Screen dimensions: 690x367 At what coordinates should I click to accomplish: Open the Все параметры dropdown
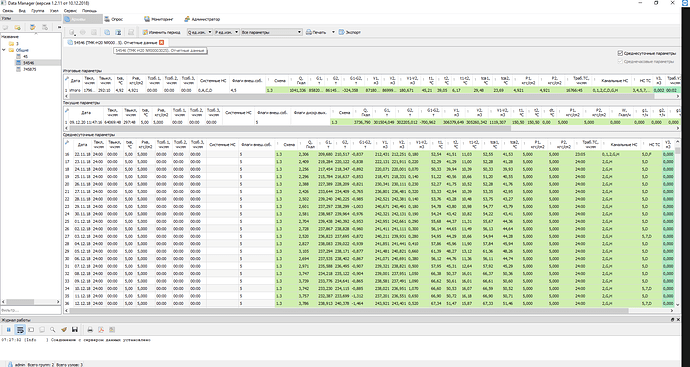coord(272,32)
